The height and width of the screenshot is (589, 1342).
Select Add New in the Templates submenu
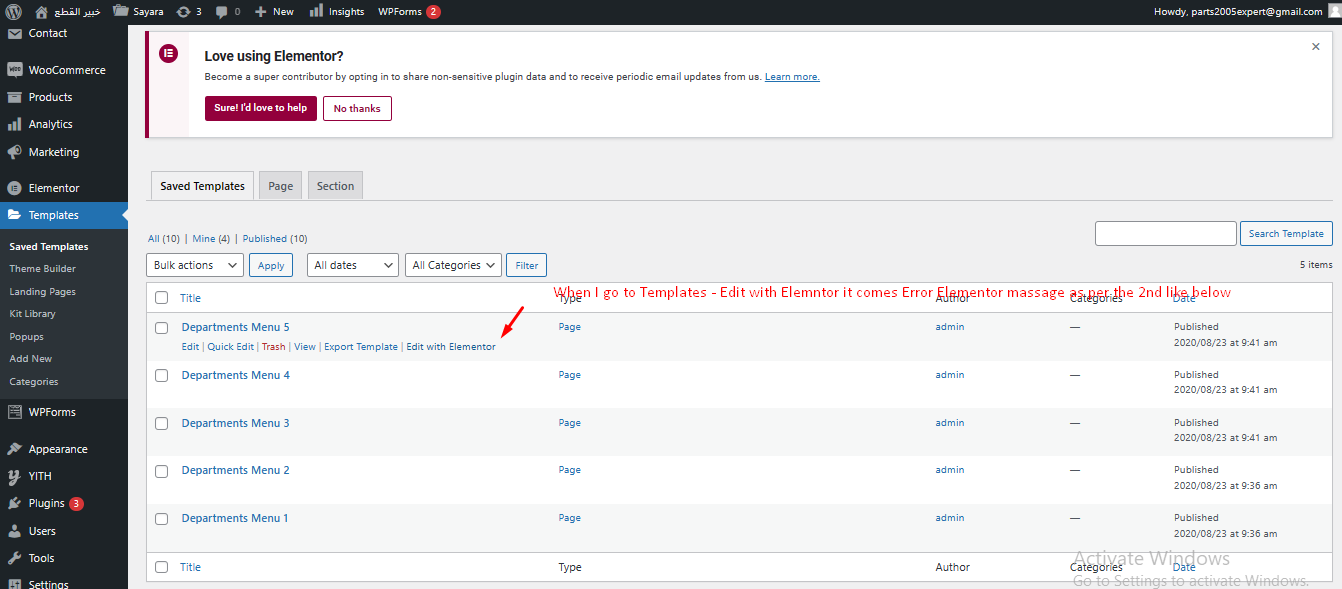click(31, 359)
